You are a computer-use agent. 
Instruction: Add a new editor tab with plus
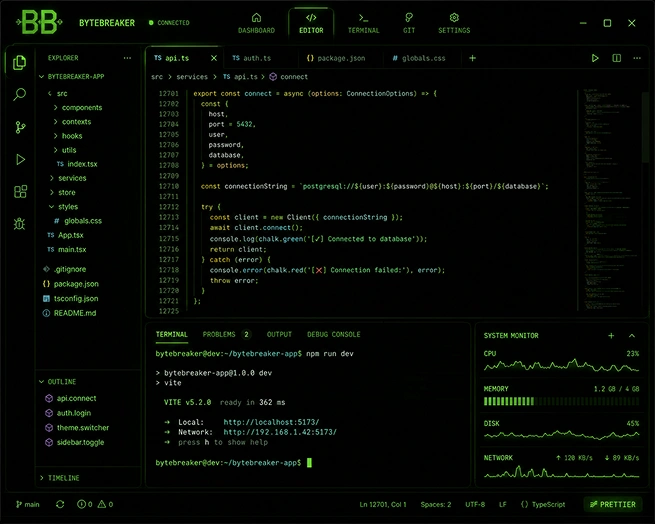pos(472,58)
